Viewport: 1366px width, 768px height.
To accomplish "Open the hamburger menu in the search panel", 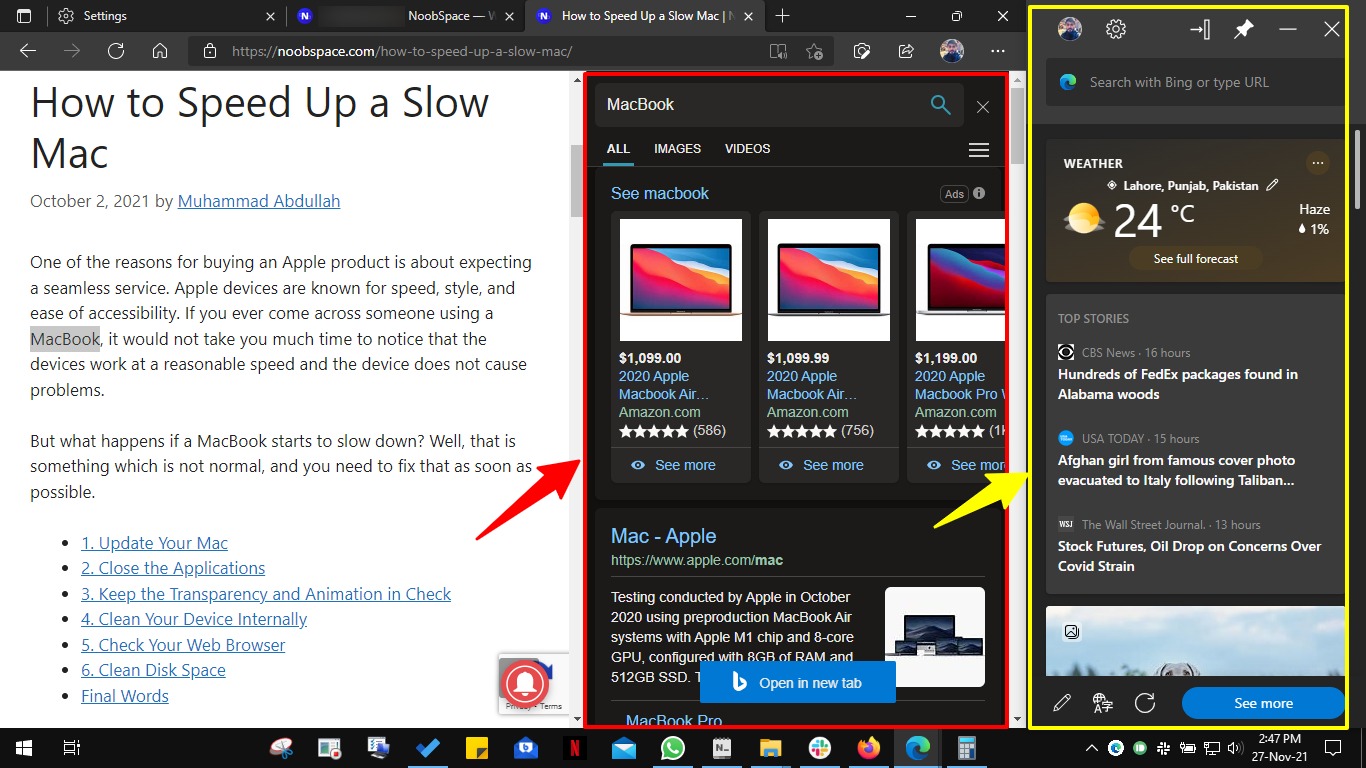I will 978,149.
